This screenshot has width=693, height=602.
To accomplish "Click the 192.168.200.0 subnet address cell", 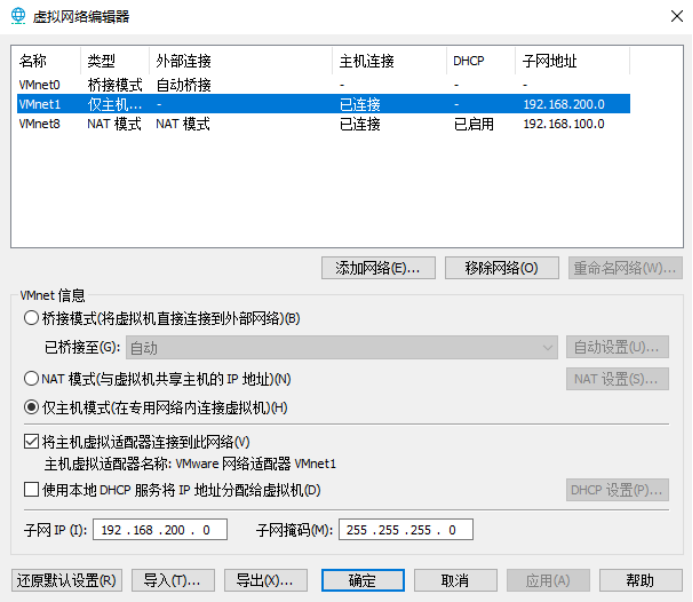I will (564, 104).
